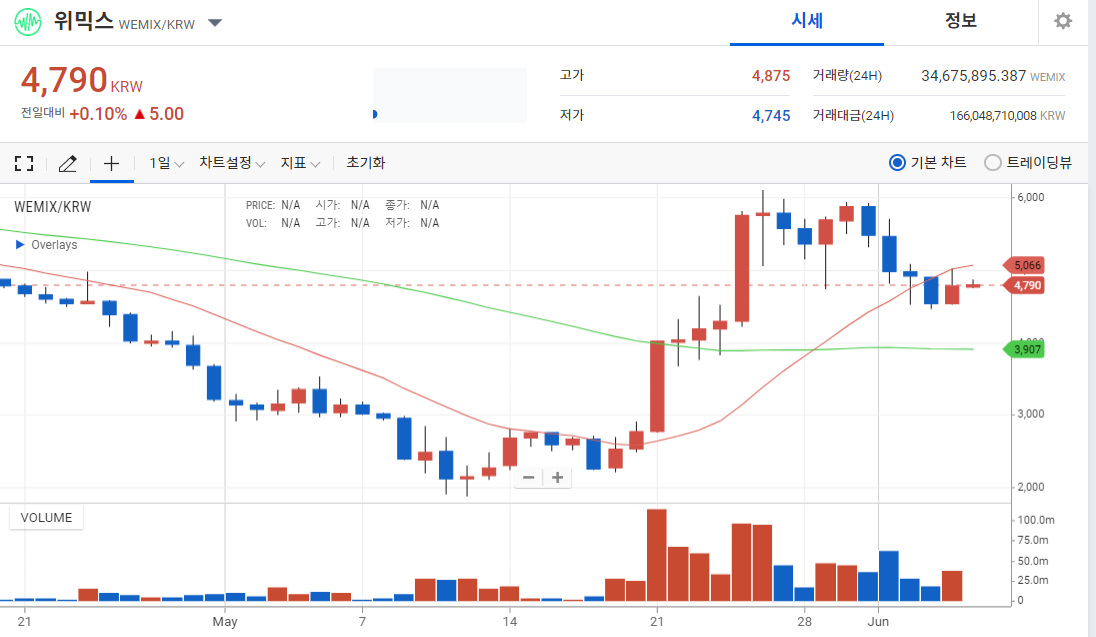Activate the crosshair plus tool
Viewport: 1096px width, 637px height.
111,164
